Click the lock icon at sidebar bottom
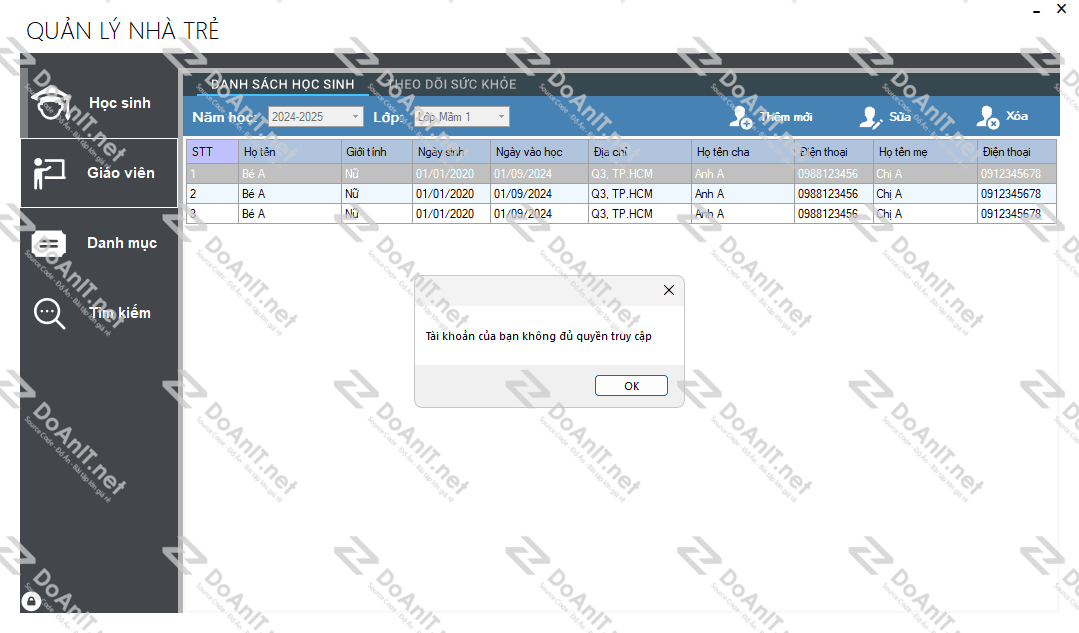 tap(31, 601)
